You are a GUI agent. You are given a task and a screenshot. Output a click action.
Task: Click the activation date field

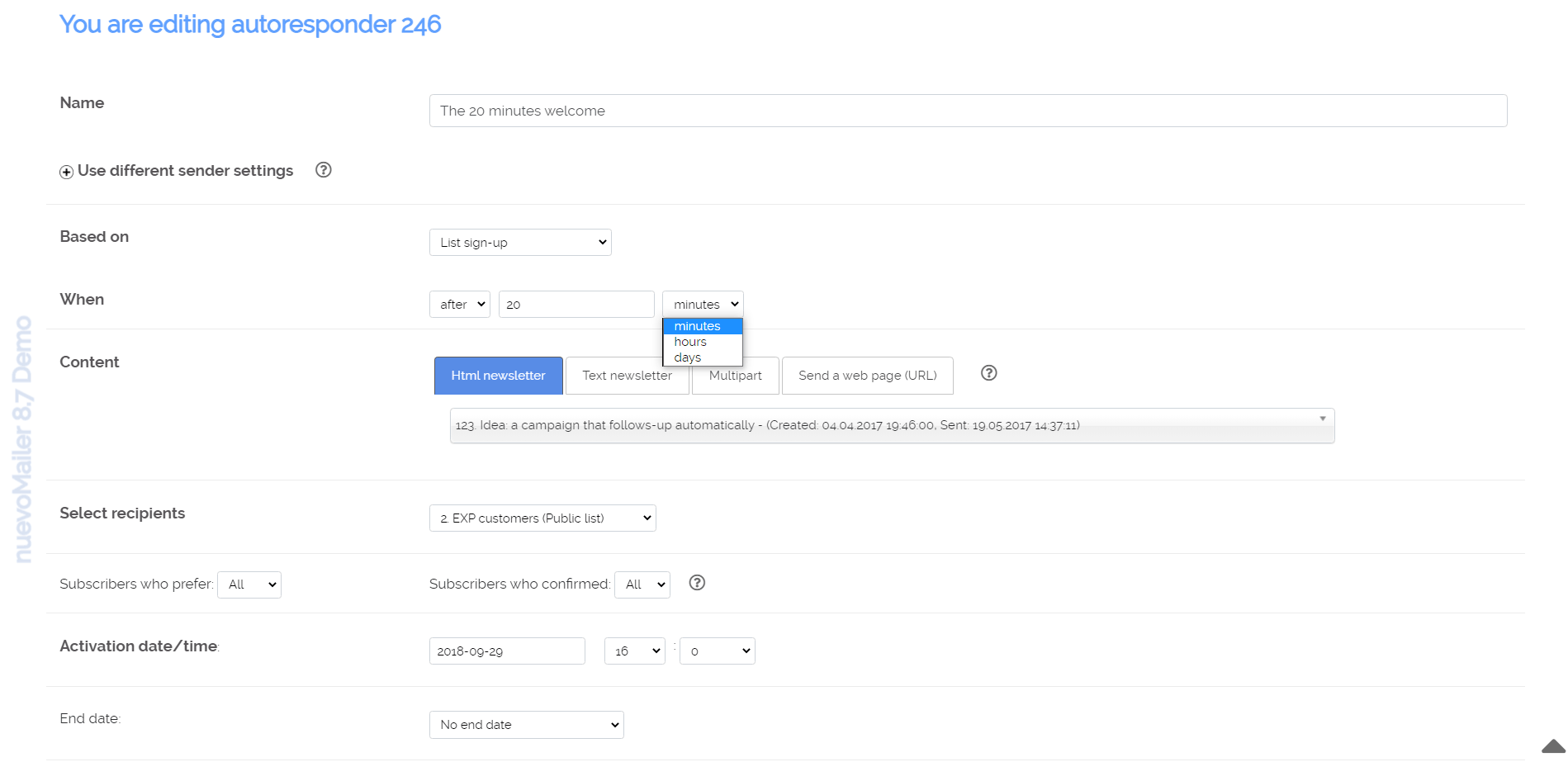[x=507, y=651]
